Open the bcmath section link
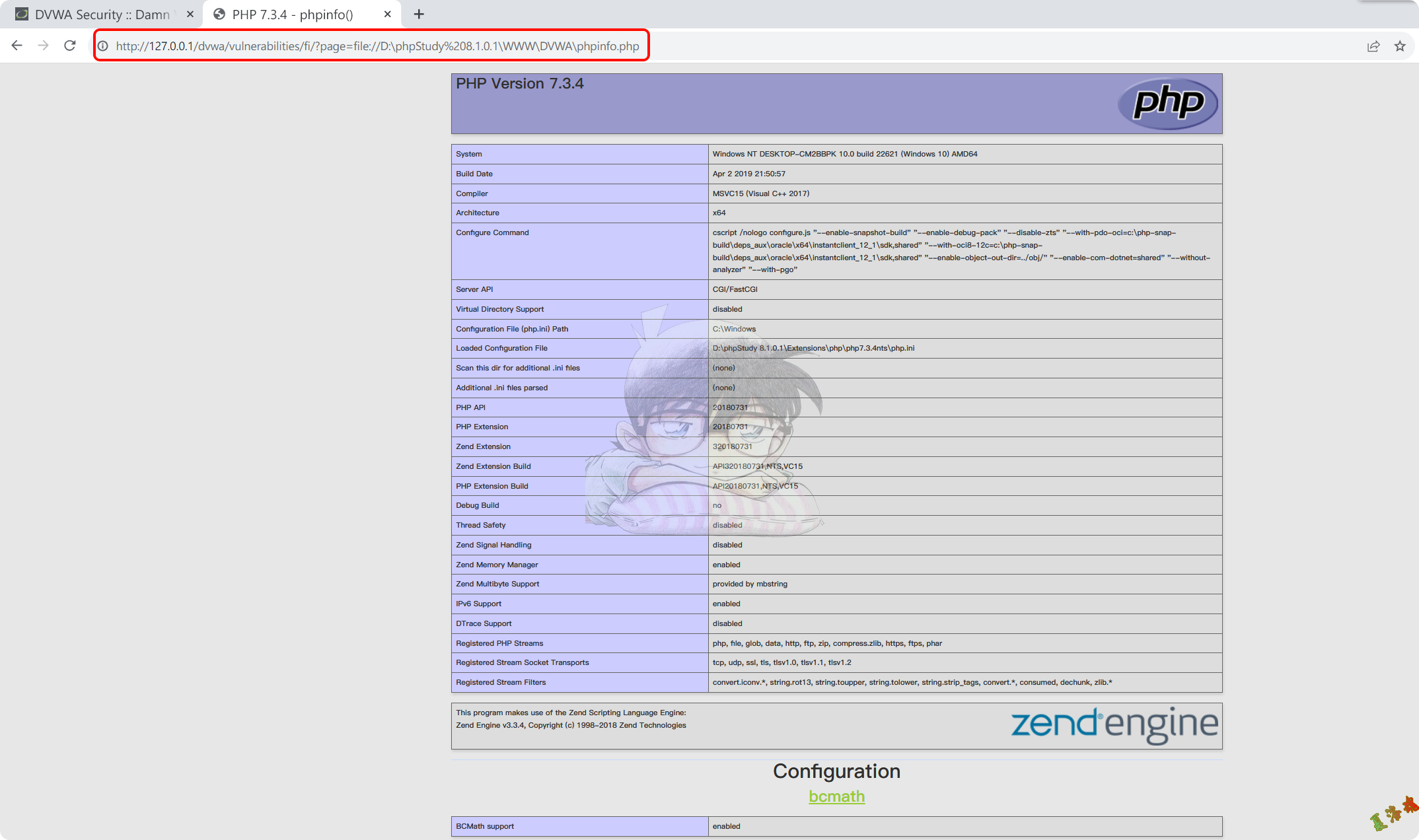 [836, 796]
